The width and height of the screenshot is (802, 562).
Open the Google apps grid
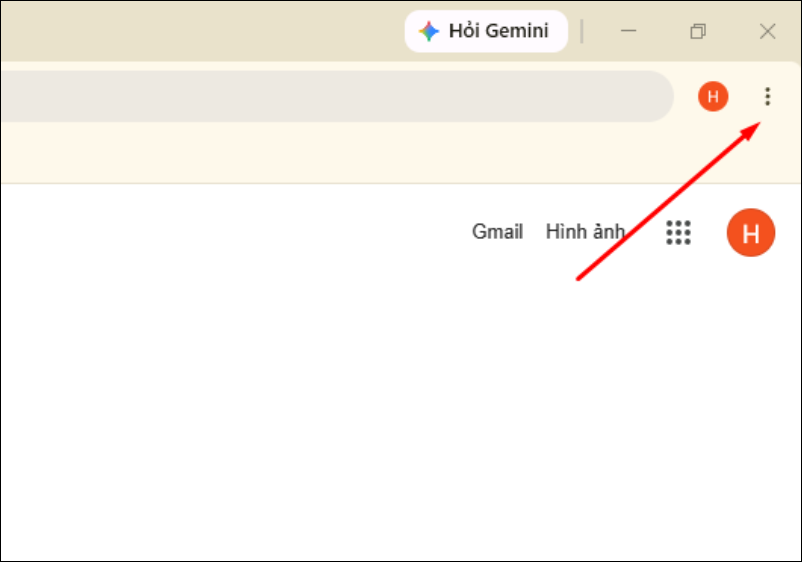click(x=678, y=233)
